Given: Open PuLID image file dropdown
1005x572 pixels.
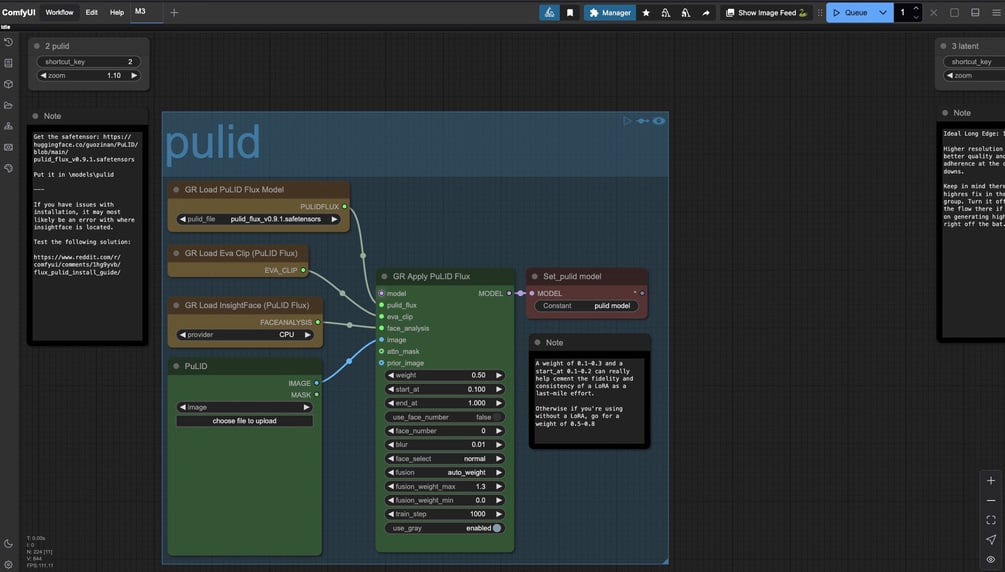Looking at the screenshot, I should click(x=245, y=407).
